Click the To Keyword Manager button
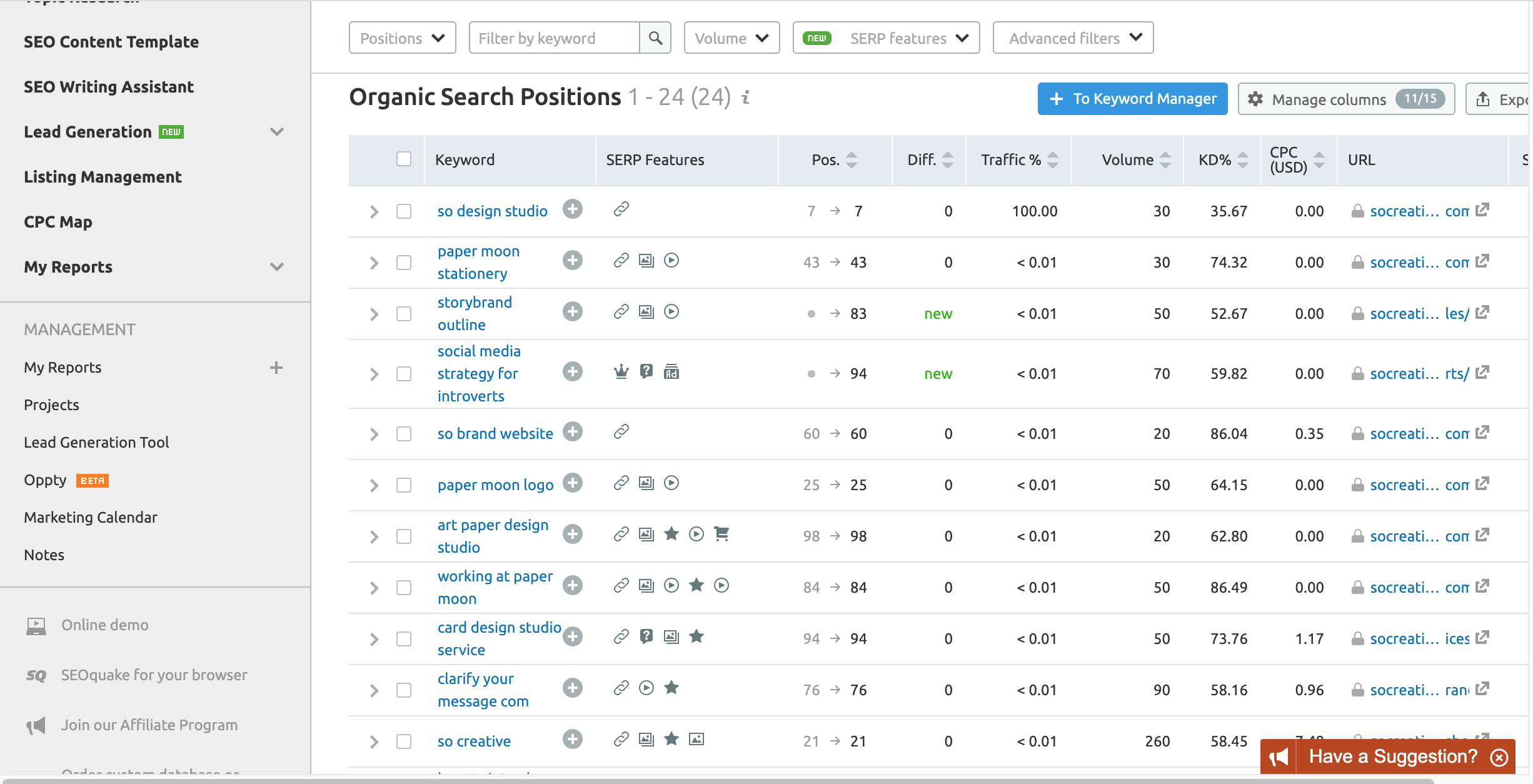 point(1132,99)
